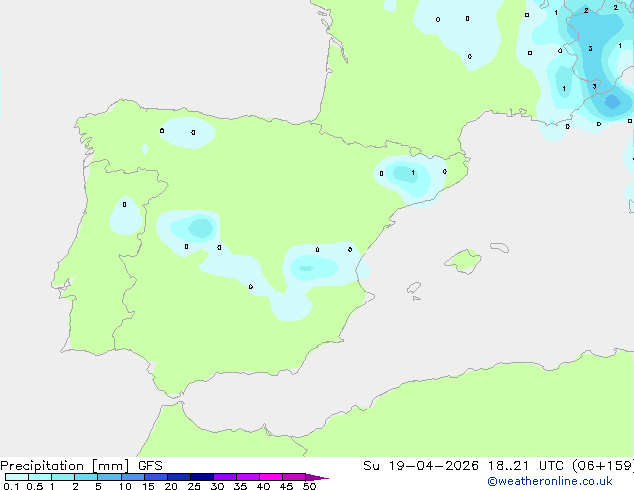Screen dimensions: 634x490
Task: Click the '18..21 UTC' time range text
Action: tap(525, 466)
